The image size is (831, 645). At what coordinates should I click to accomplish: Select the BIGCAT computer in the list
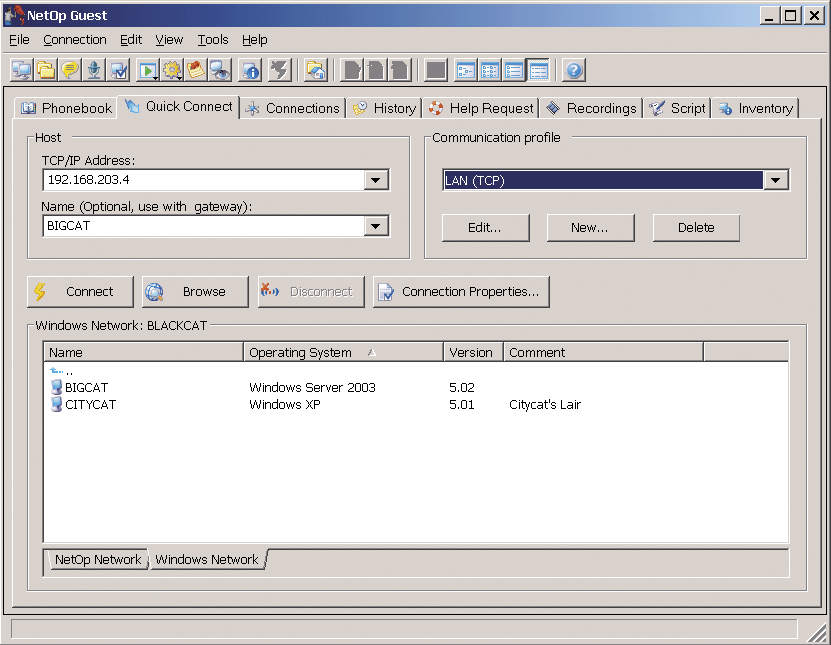coord(79,387)
